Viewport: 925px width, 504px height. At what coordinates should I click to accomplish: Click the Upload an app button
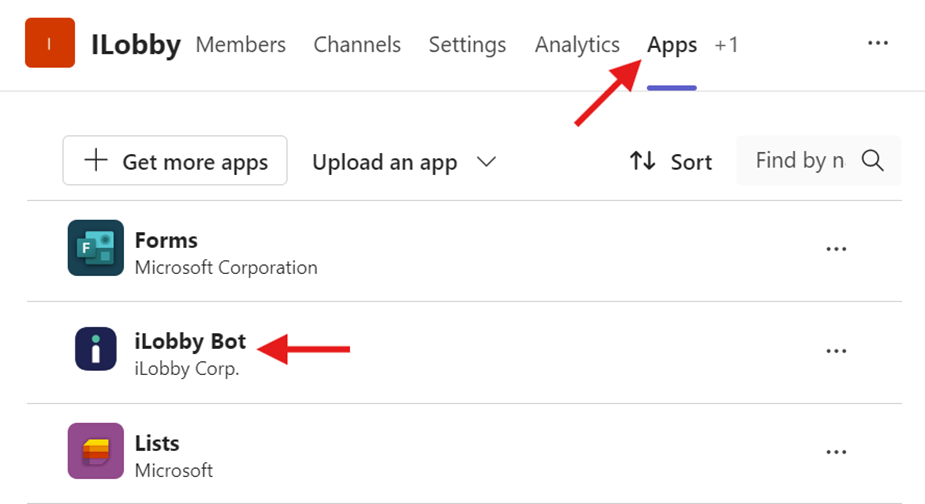point(385,162)
